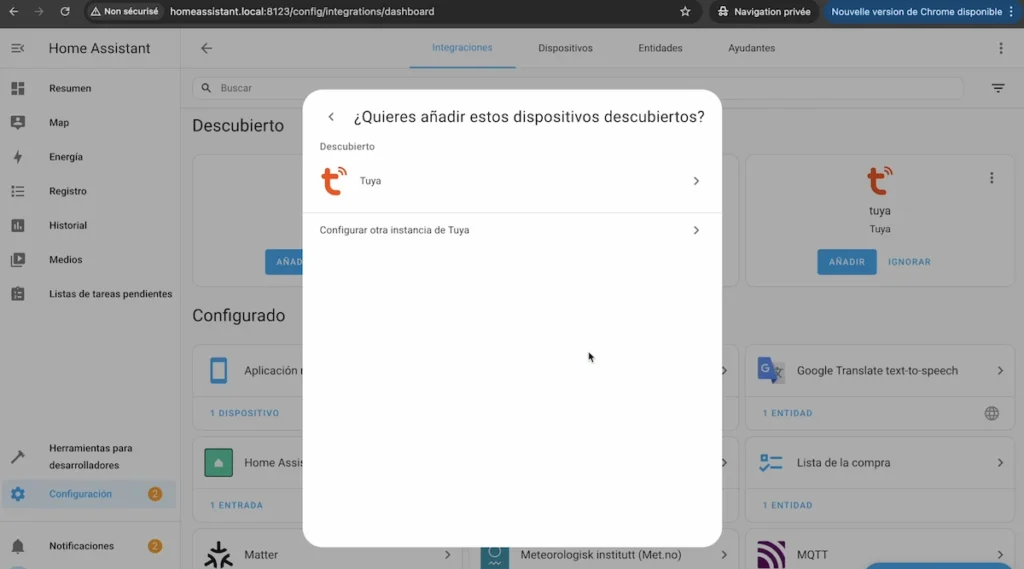Expand Configurar otra instancia de Tuya chevron
The width and height of the screenshot is (1024, 569).
tap(696, 230)
